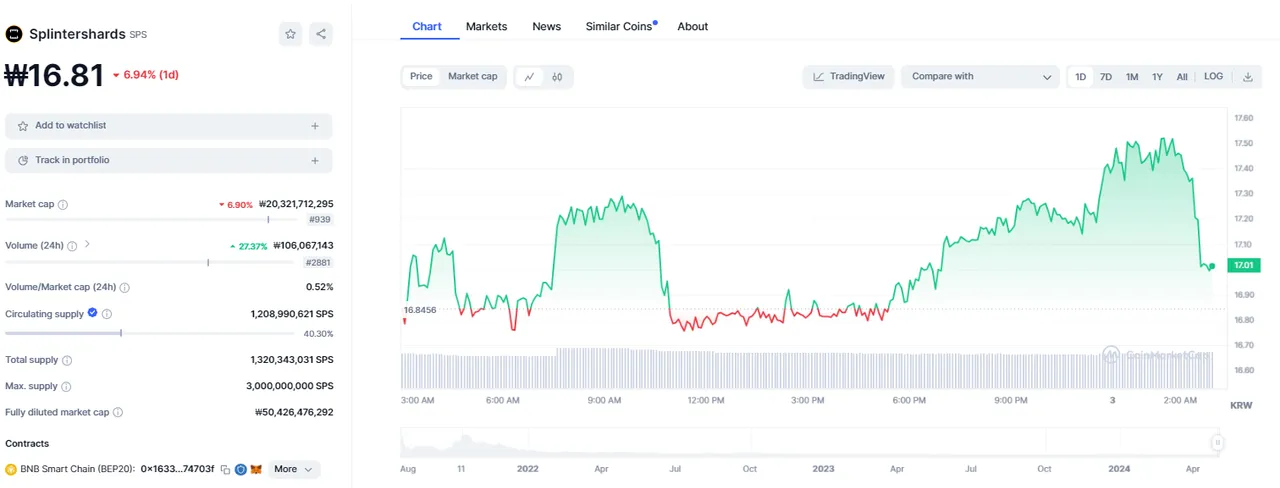Click the info icon beside Circulating supply

click(107, 314)
